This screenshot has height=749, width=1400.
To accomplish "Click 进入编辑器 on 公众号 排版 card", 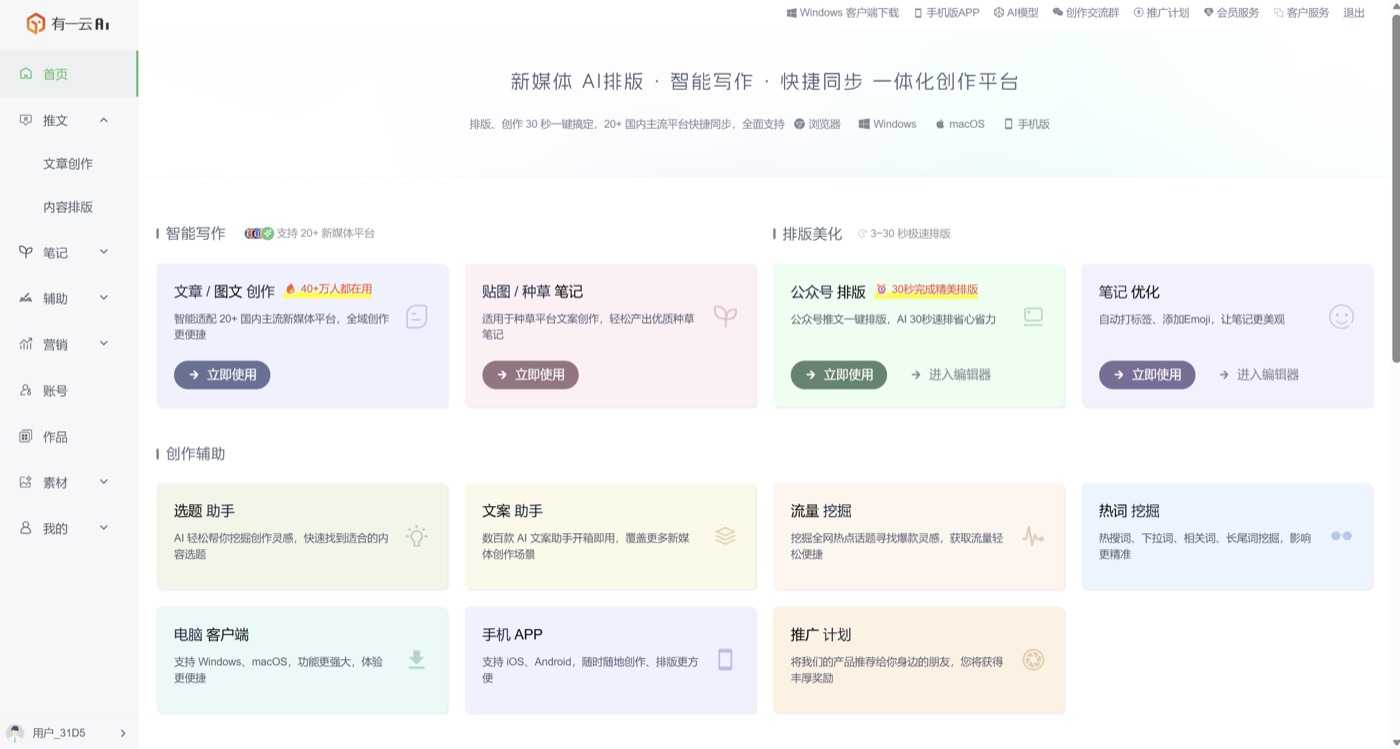I will tap(951, 375).
